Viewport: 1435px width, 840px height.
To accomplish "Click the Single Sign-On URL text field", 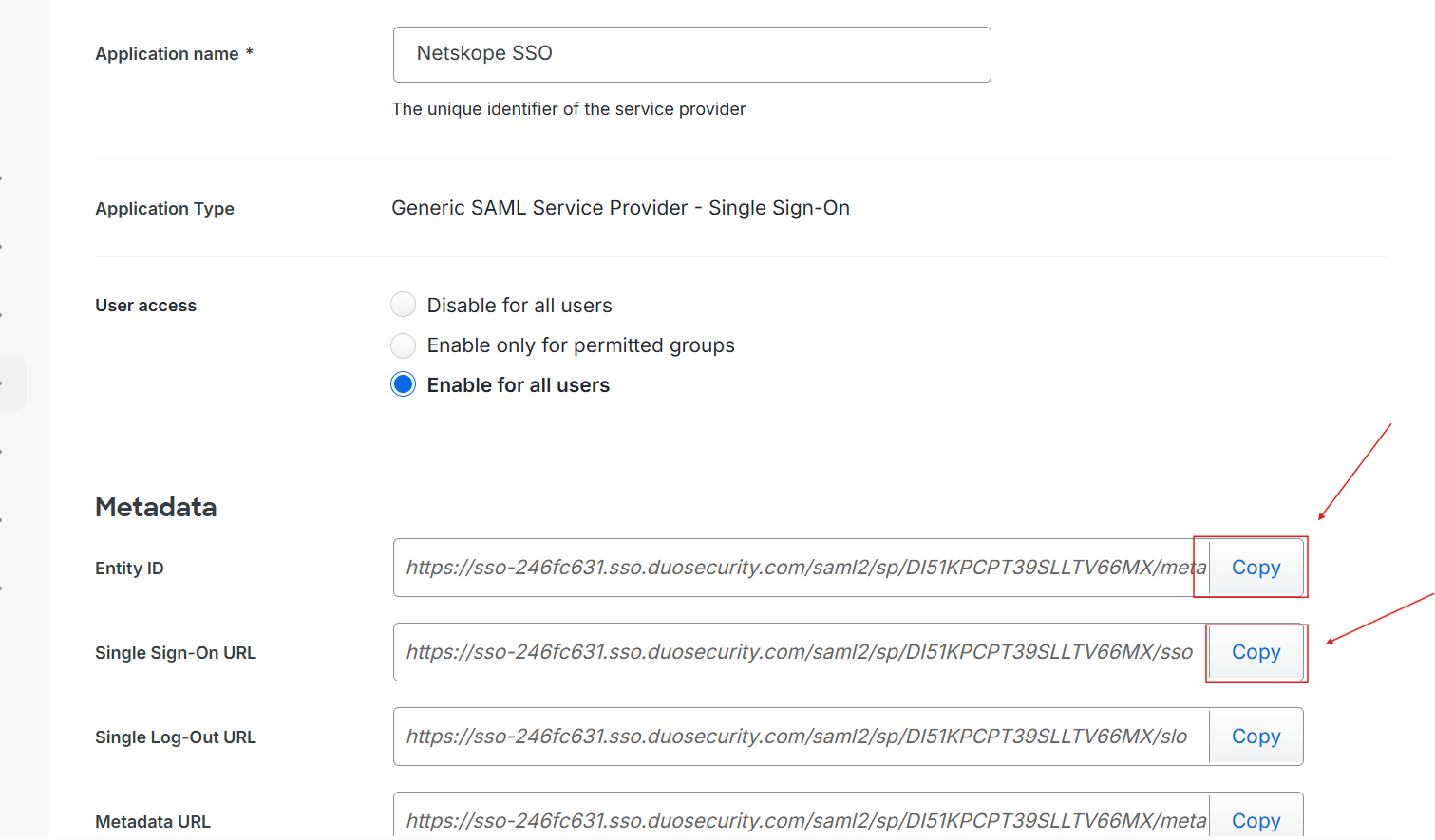I will coord(802,652).
